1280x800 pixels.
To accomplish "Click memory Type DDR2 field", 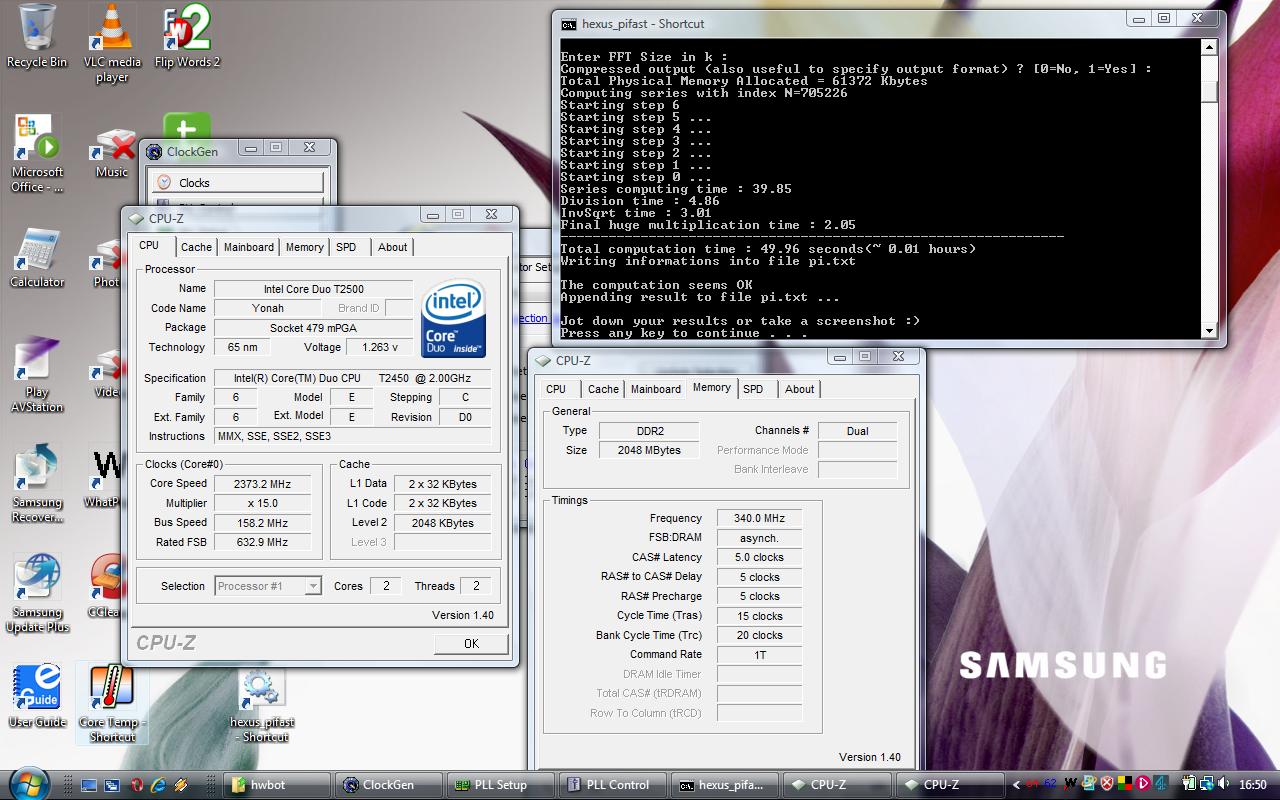I will (x=650, y=431).
